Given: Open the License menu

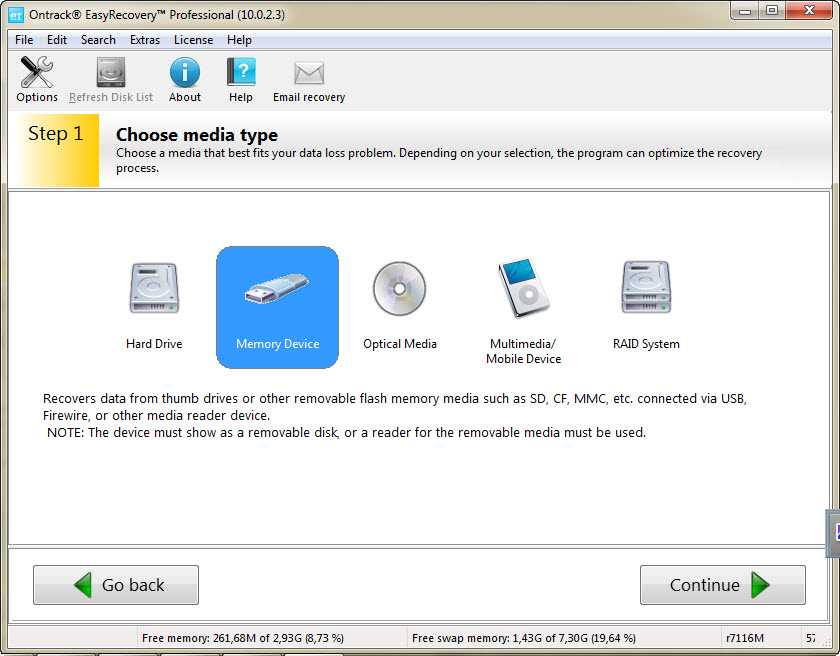Looking at the screenshot, I should coord(193,40).
